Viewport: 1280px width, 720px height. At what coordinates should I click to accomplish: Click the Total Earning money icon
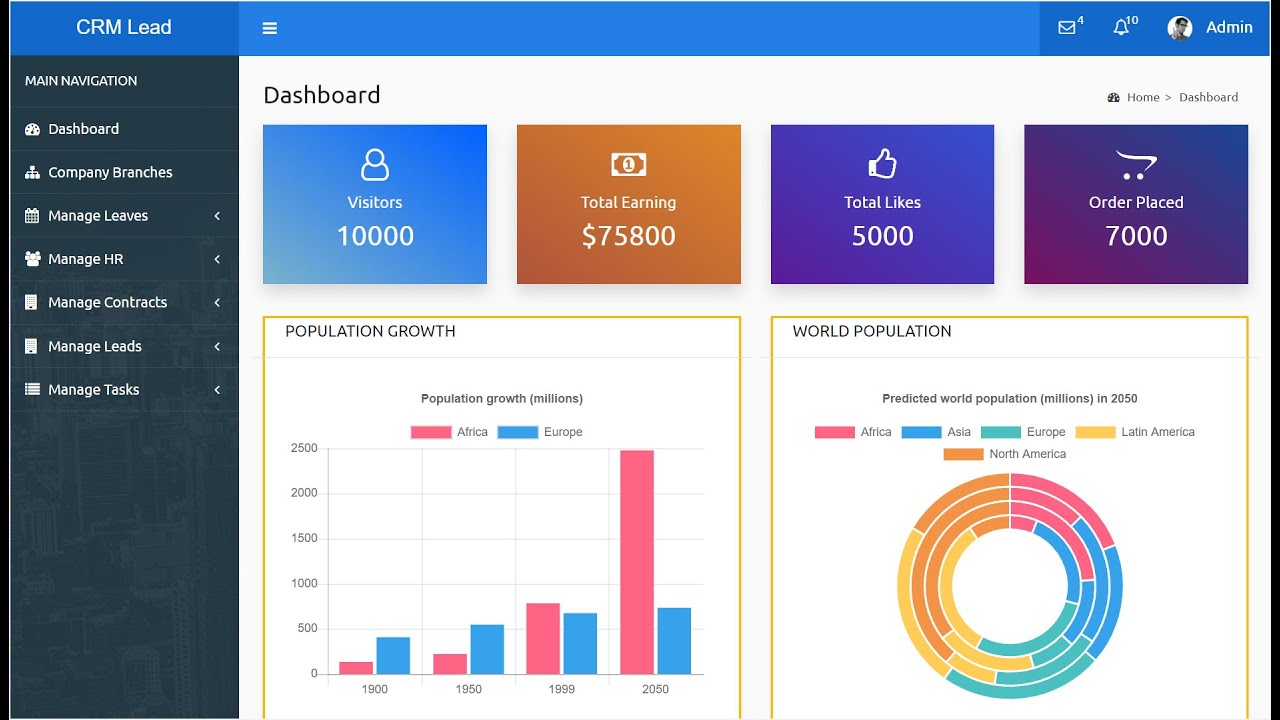click(x=628, y=164)
